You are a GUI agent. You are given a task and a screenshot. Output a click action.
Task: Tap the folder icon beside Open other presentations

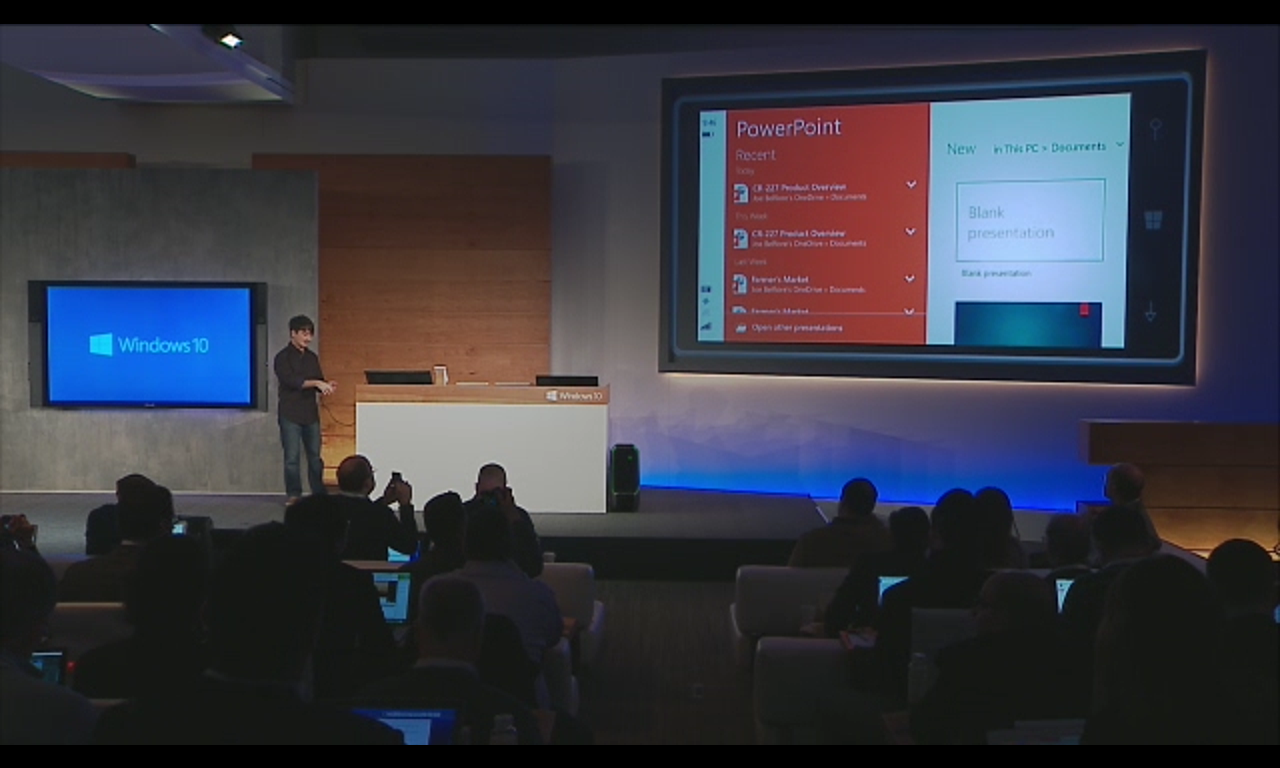tap(740, 327)
